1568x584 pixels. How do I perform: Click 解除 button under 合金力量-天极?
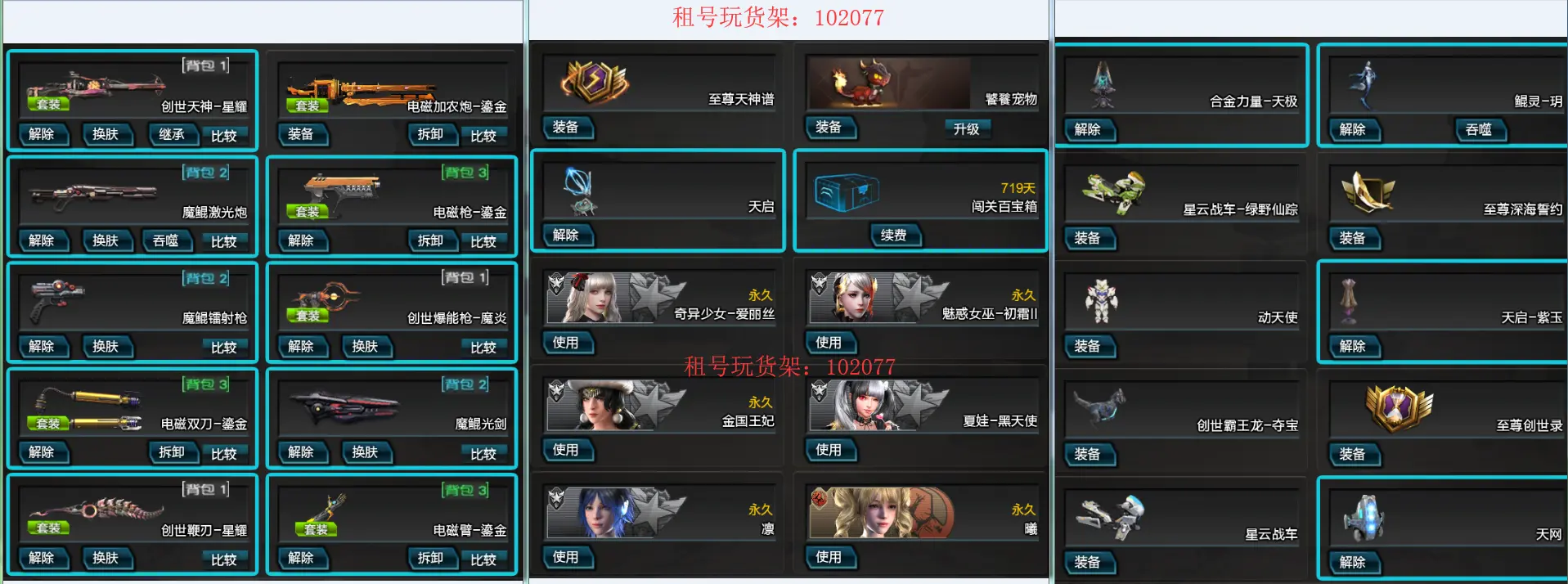pyautogui.click(x=1088, y=129)
